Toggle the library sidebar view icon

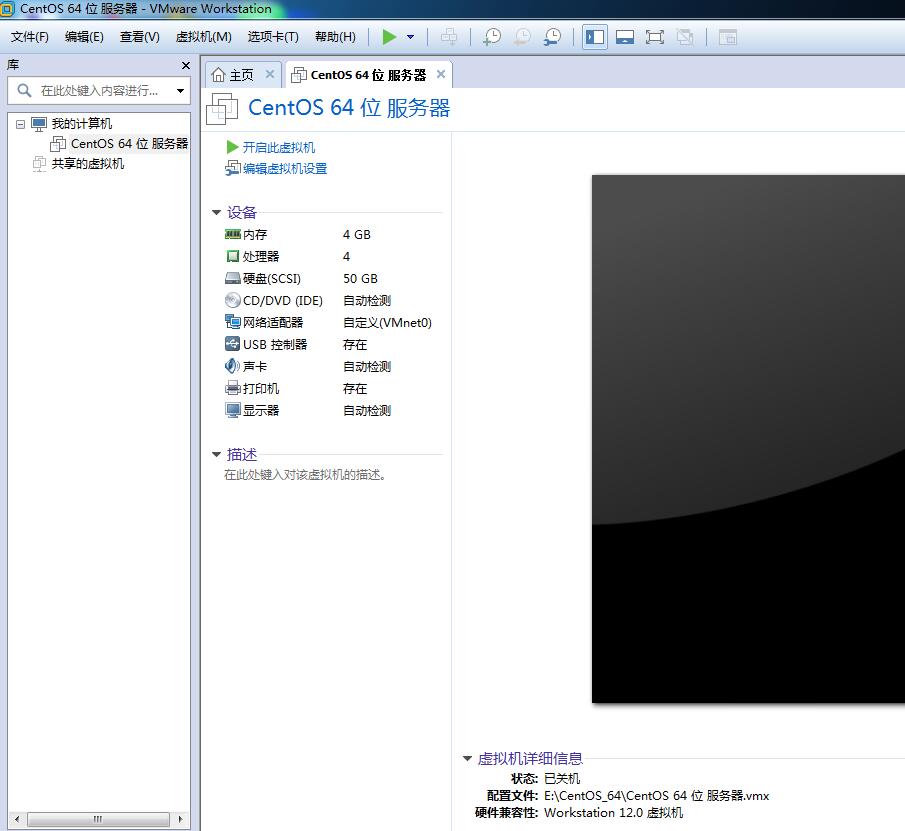[x=594, y=37]
